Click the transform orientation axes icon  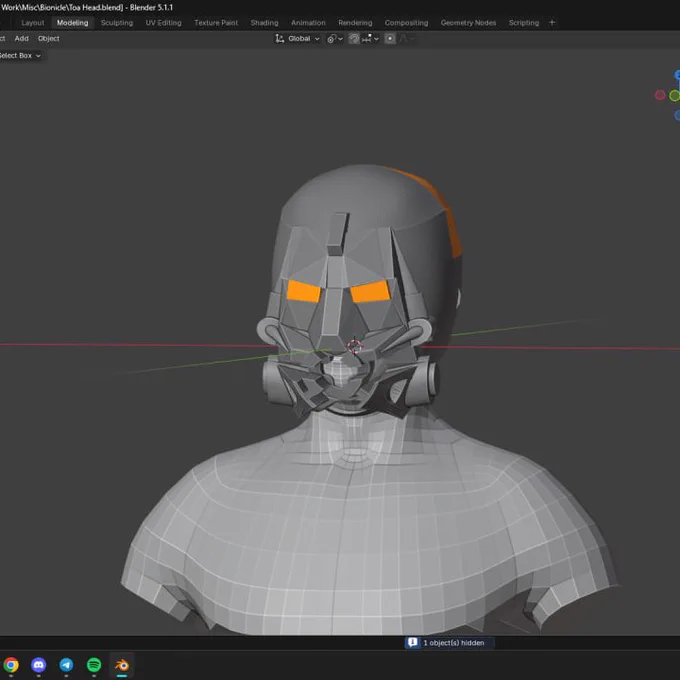[x=280, y=39]
